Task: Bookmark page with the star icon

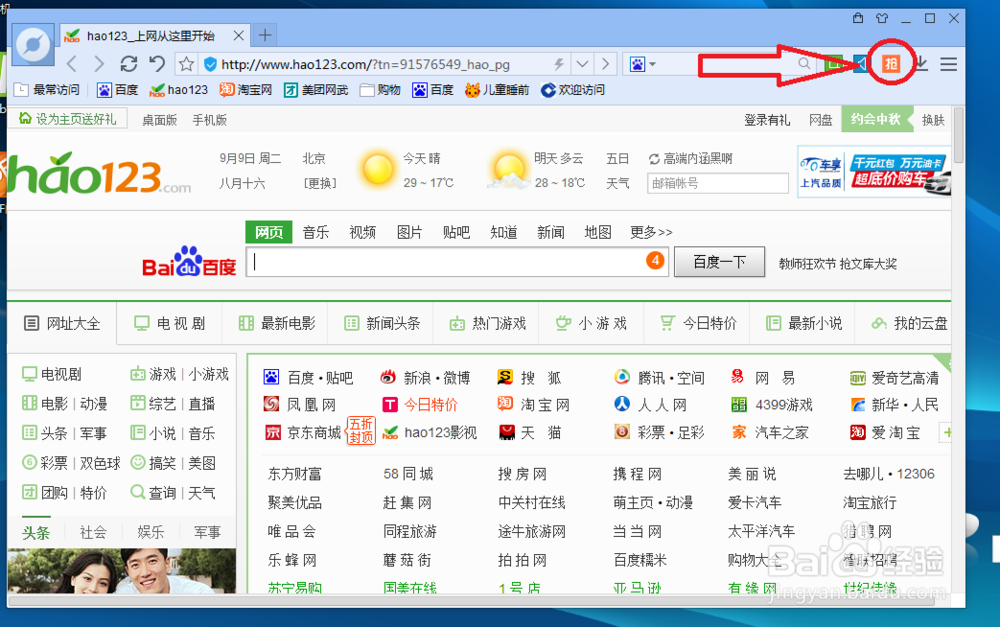Action: click(186, 64)
